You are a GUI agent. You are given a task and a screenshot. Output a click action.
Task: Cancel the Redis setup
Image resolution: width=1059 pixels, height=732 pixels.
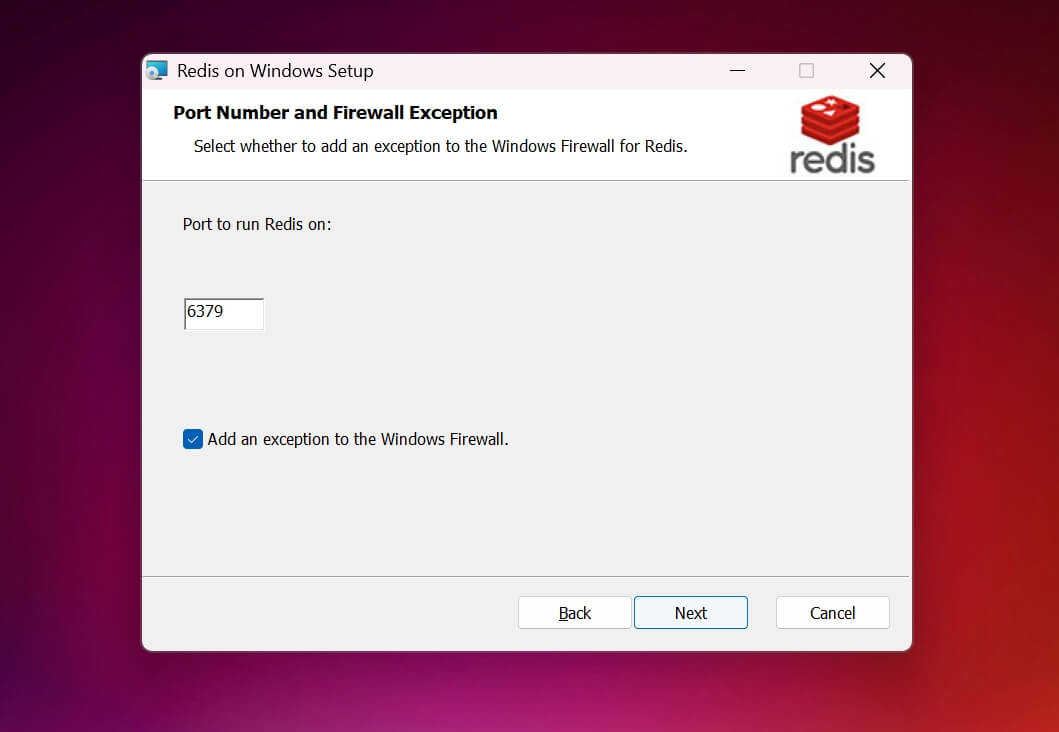tap(832, 612)
